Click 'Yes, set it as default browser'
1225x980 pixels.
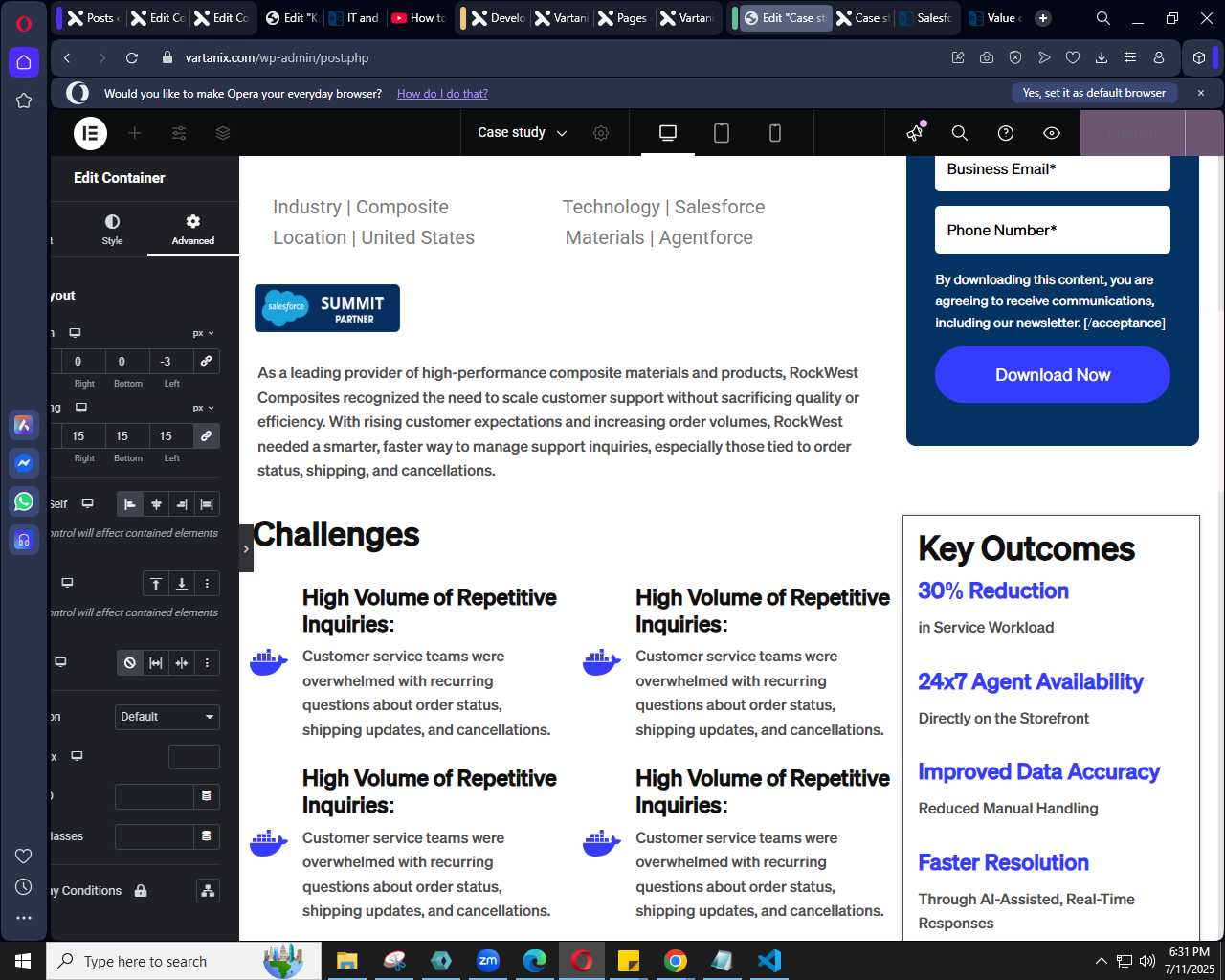click(x=1094, y=93)
